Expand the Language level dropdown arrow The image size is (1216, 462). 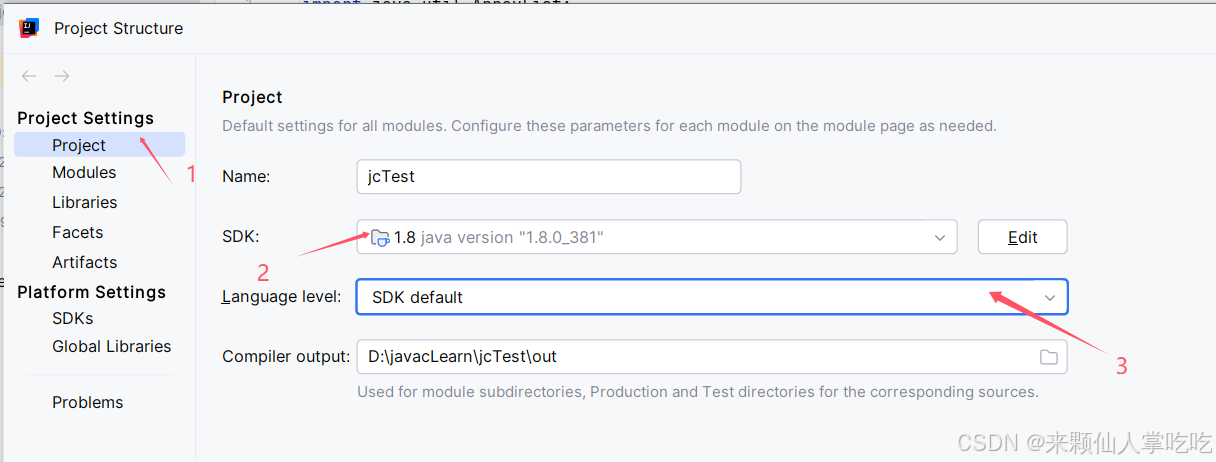tap(1050, 297)
